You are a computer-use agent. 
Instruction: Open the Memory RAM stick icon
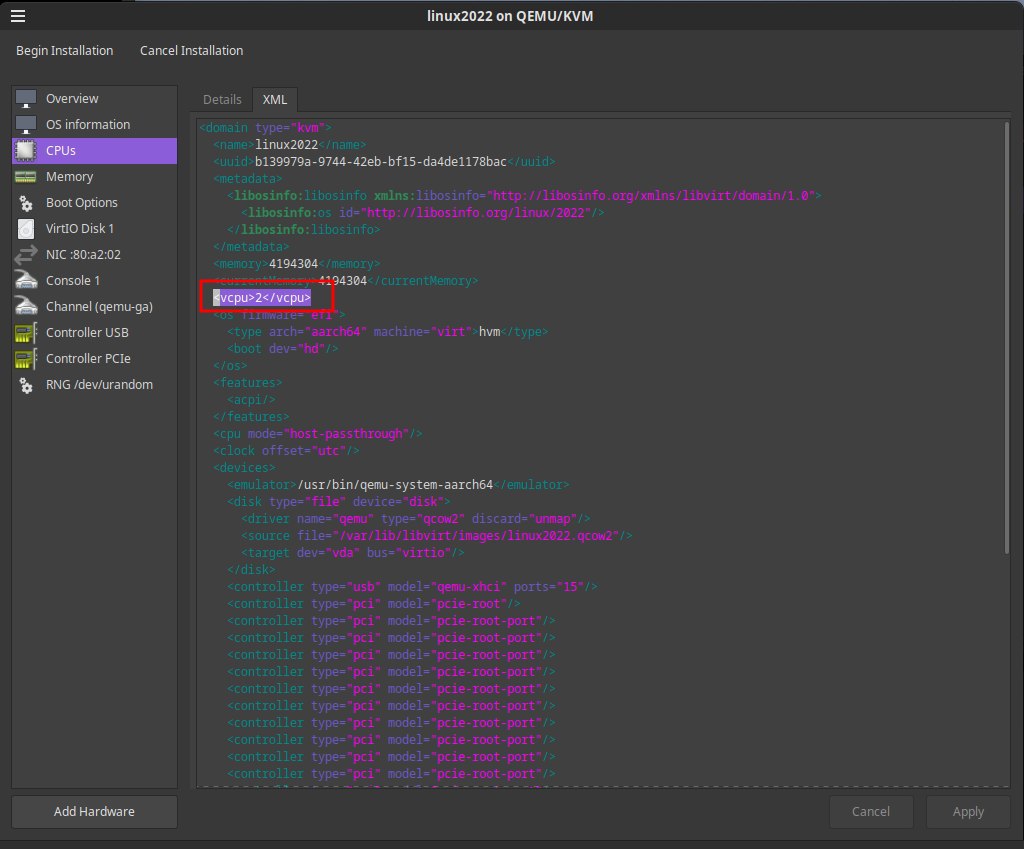(25, 177)
